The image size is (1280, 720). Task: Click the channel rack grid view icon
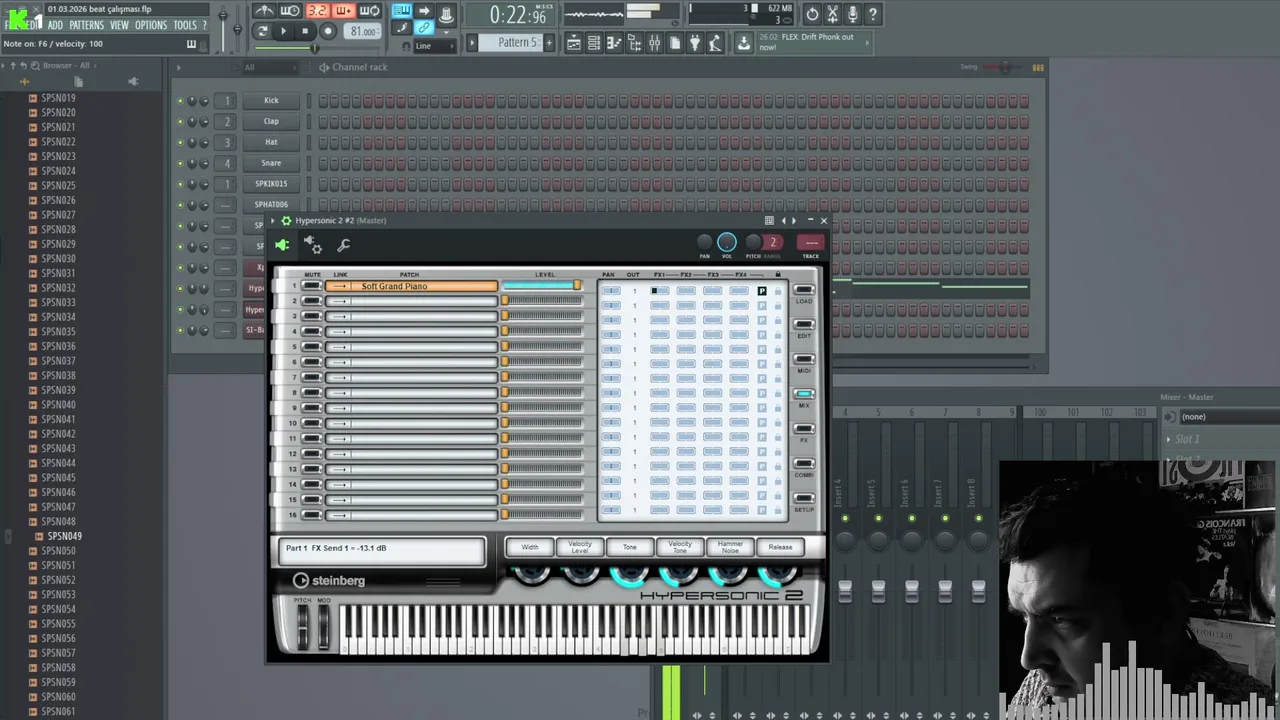pos(1038,67)
